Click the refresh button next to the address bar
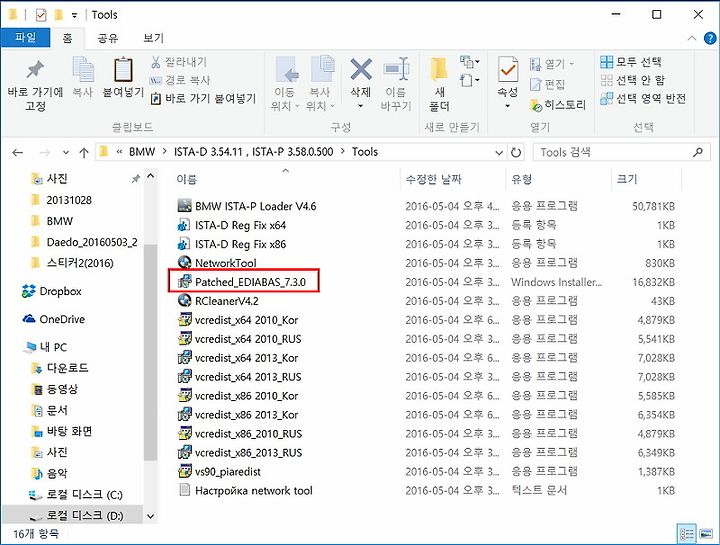The width and height of the screenshot is (720, 545). [x=516, y=152]
